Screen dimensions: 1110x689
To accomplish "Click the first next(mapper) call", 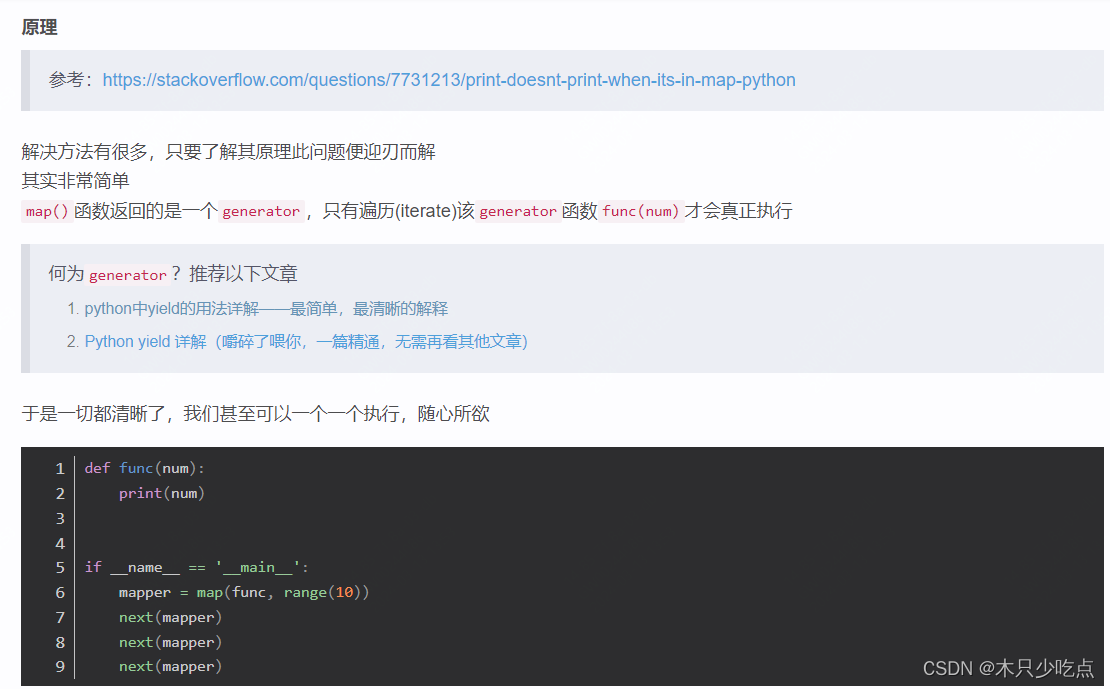I will tap(170, 616).
